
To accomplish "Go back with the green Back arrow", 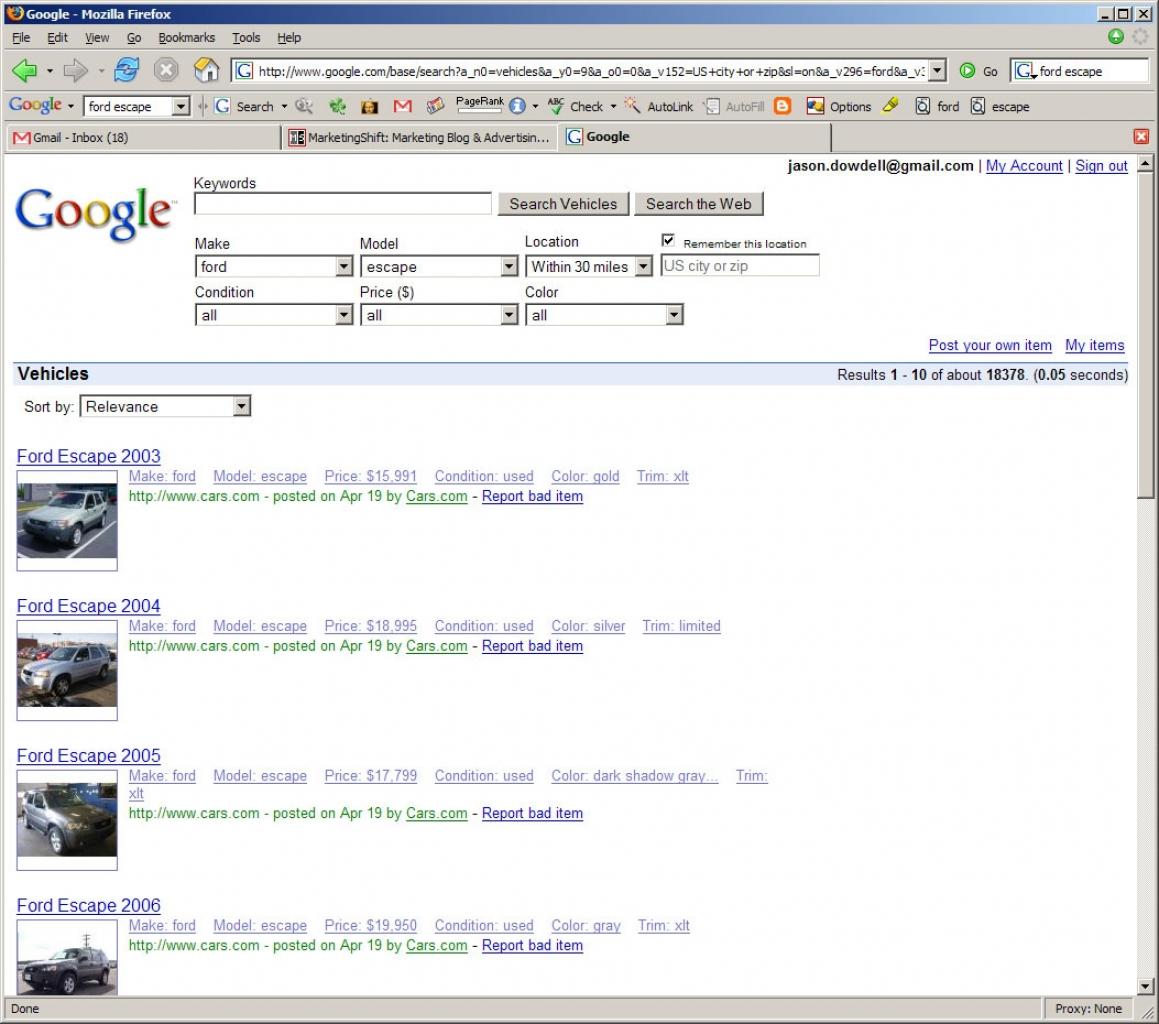I will click(24, 71).
